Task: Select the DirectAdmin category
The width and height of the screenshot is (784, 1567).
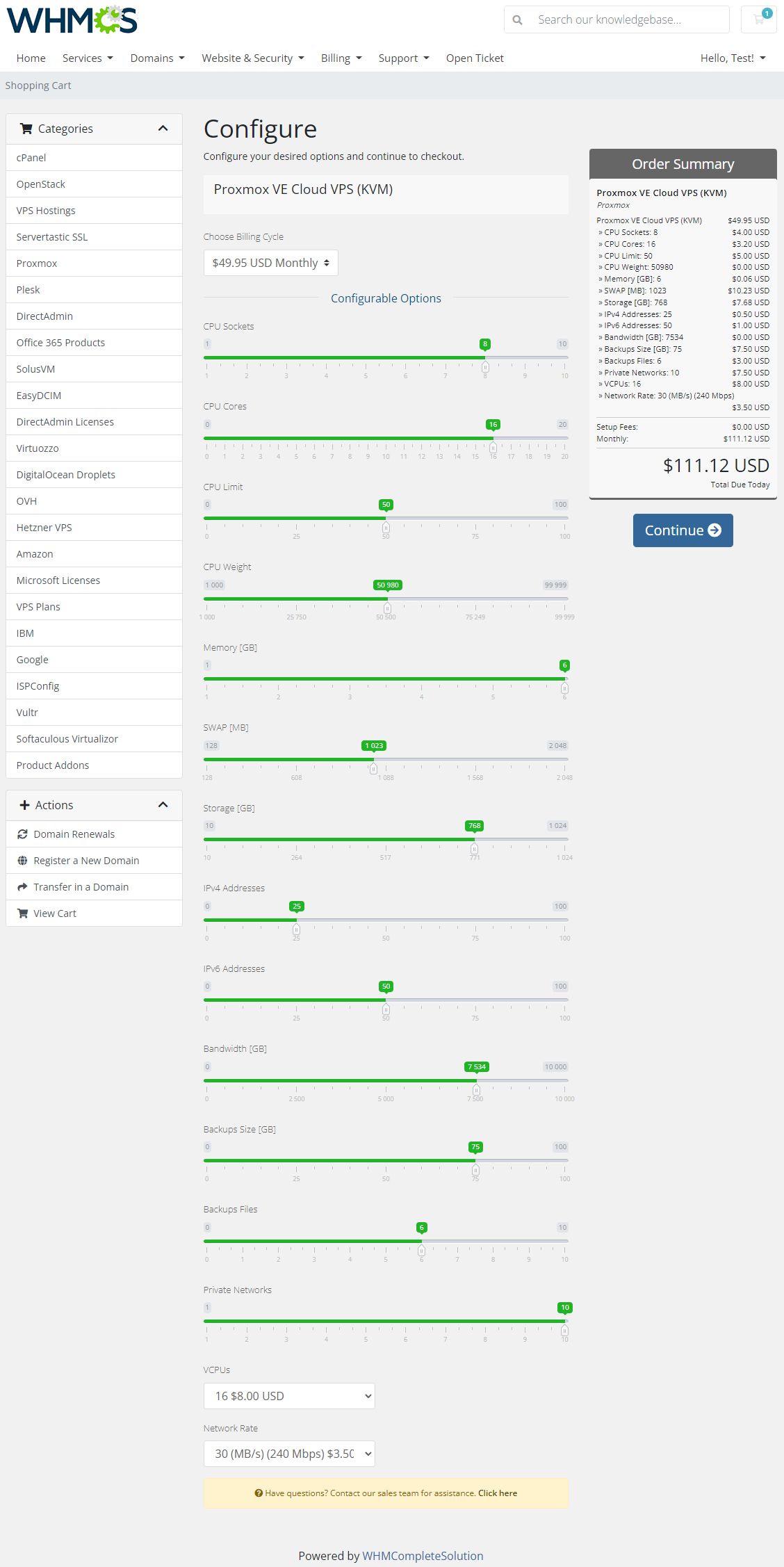Action: point(94,316)
